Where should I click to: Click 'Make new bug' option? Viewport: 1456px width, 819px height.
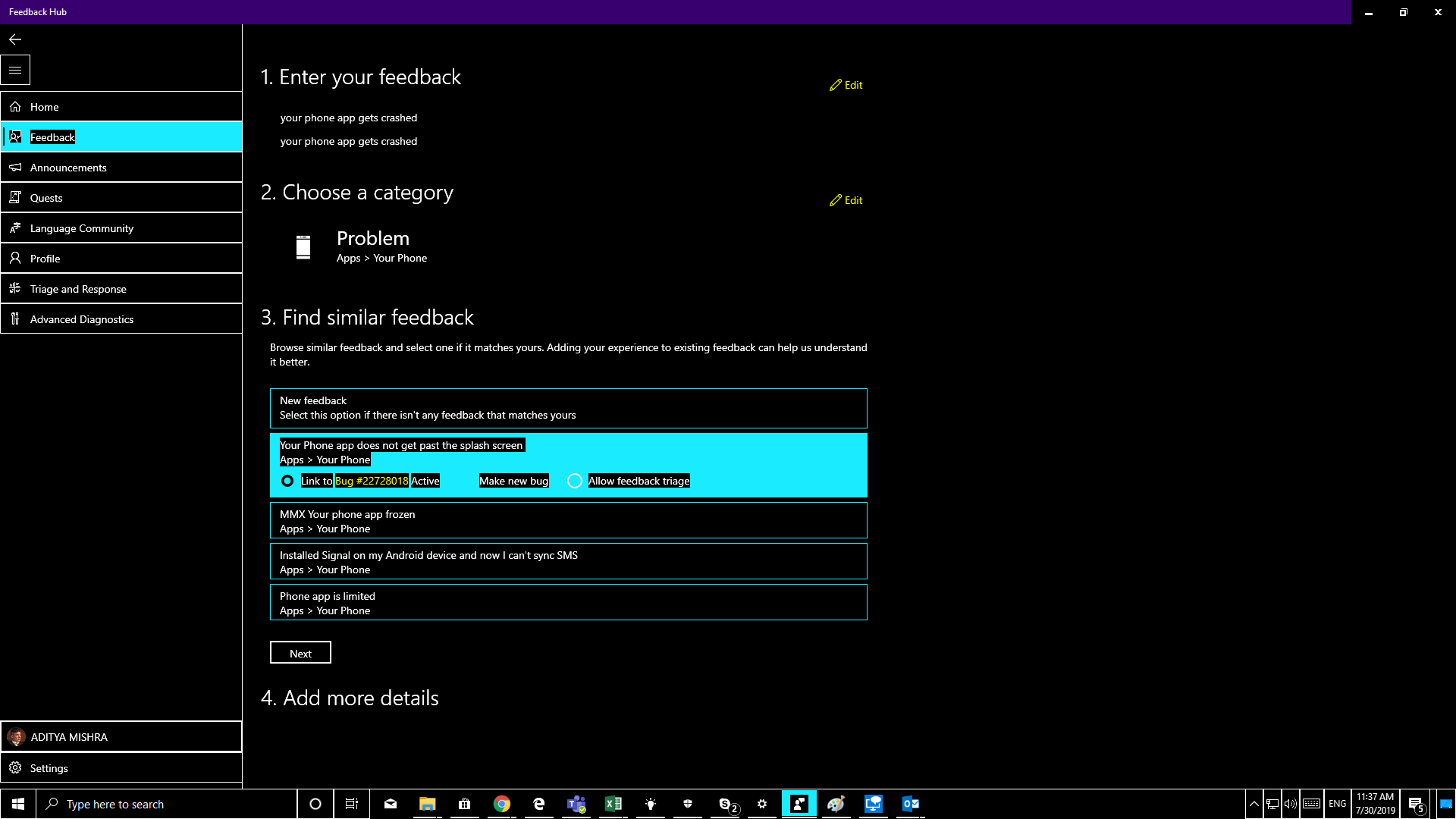pos(513,481)
